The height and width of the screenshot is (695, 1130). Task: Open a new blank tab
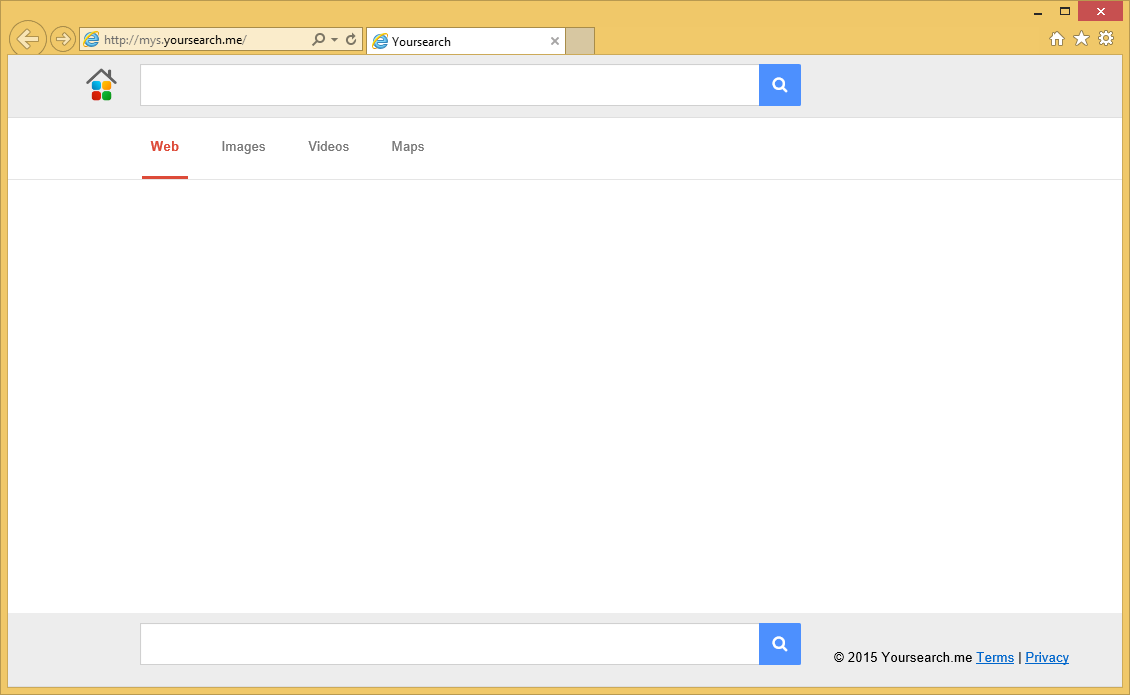580,41
